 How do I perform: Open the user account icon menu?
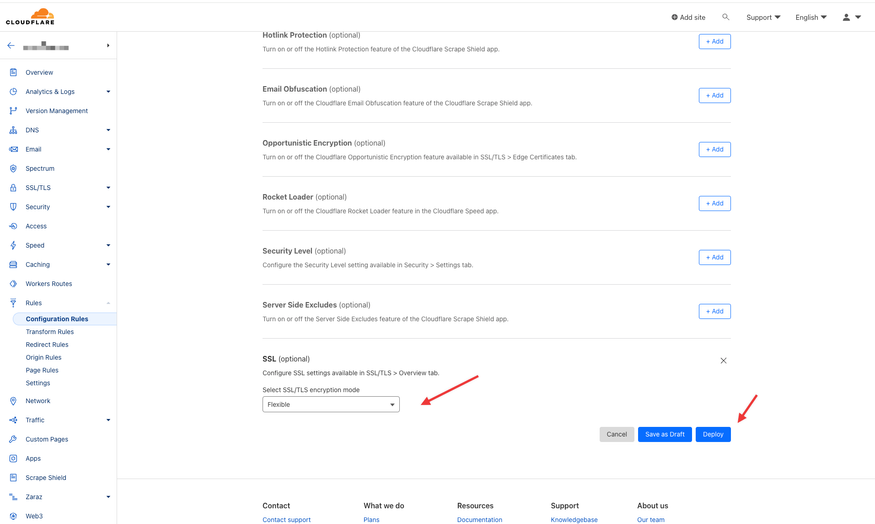(x=846, y=17)
